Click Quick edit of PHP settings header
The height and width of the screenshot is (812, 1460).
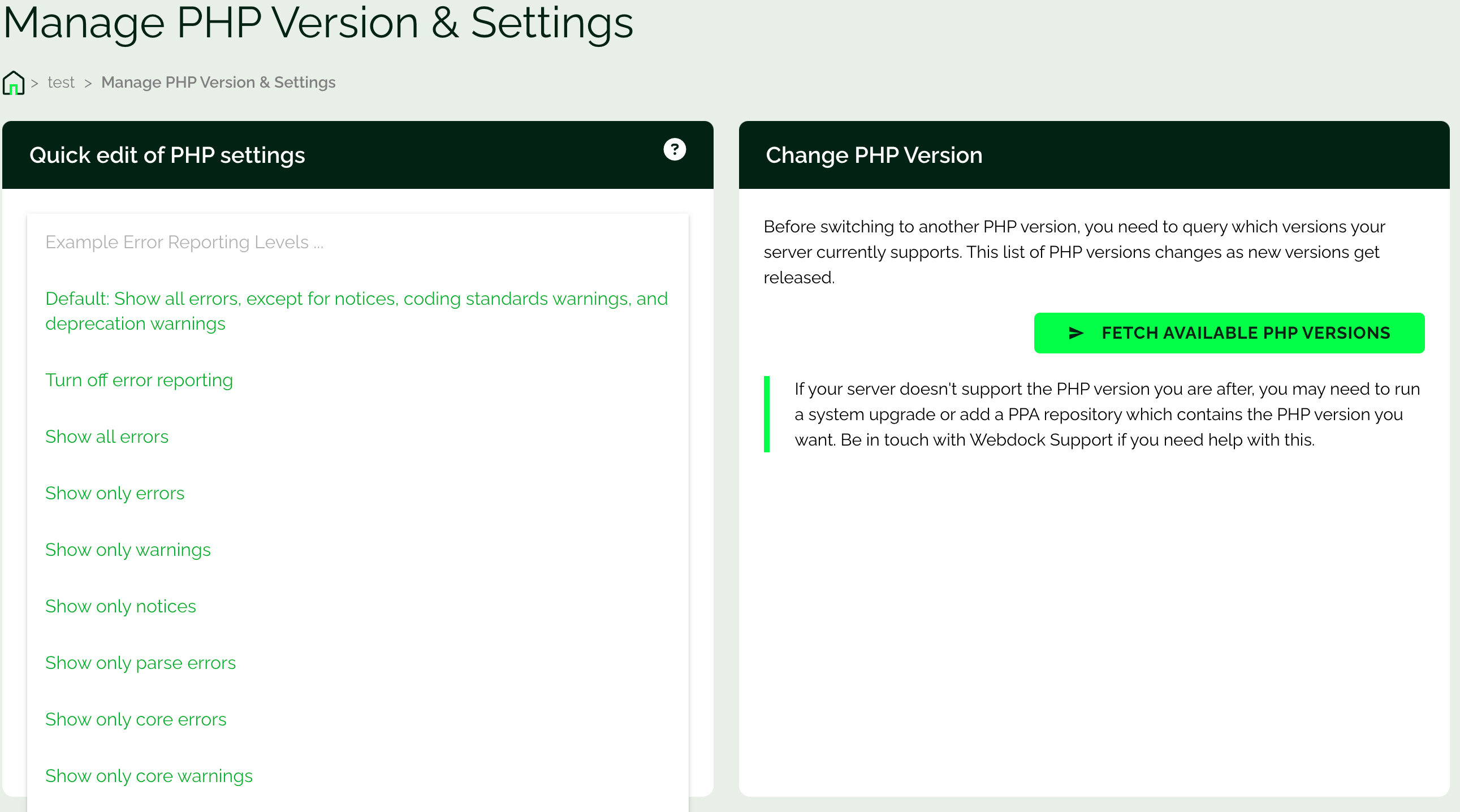167,156
